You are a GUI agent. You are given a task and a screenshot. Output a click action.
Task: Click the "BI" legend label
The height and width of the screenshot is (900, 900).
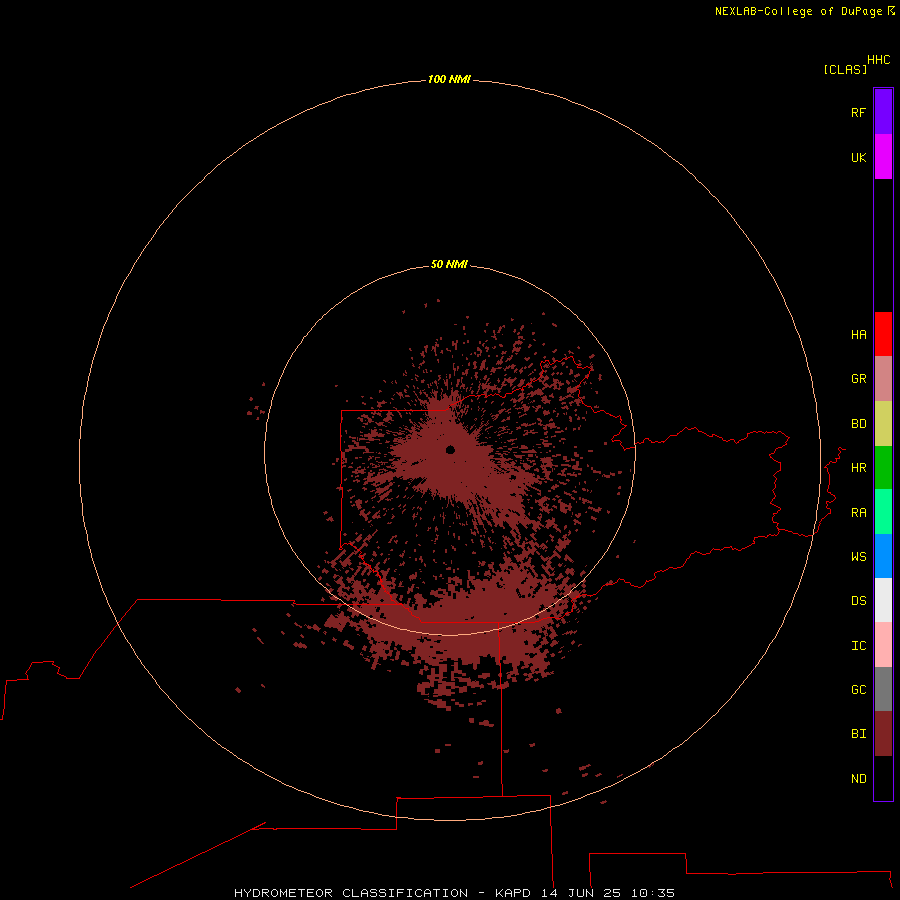coord(858,734)
